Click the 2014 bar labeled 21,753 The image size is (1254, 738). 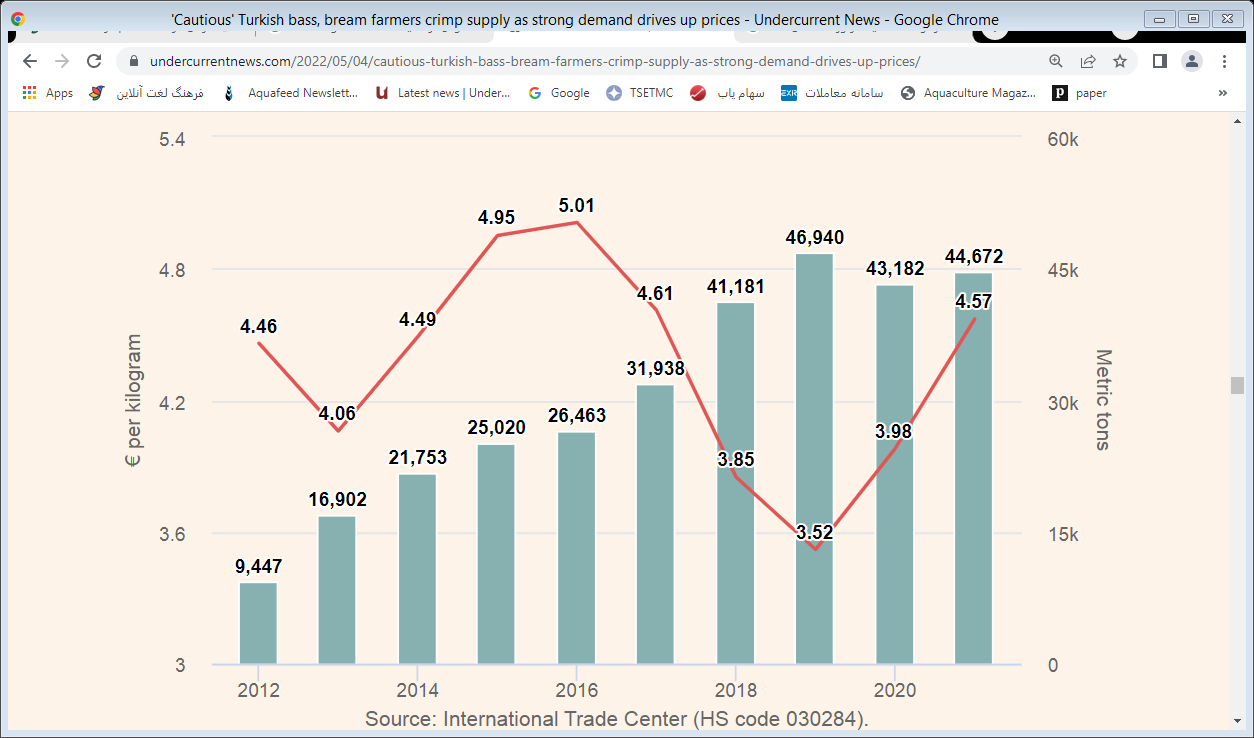click(417, 569)
